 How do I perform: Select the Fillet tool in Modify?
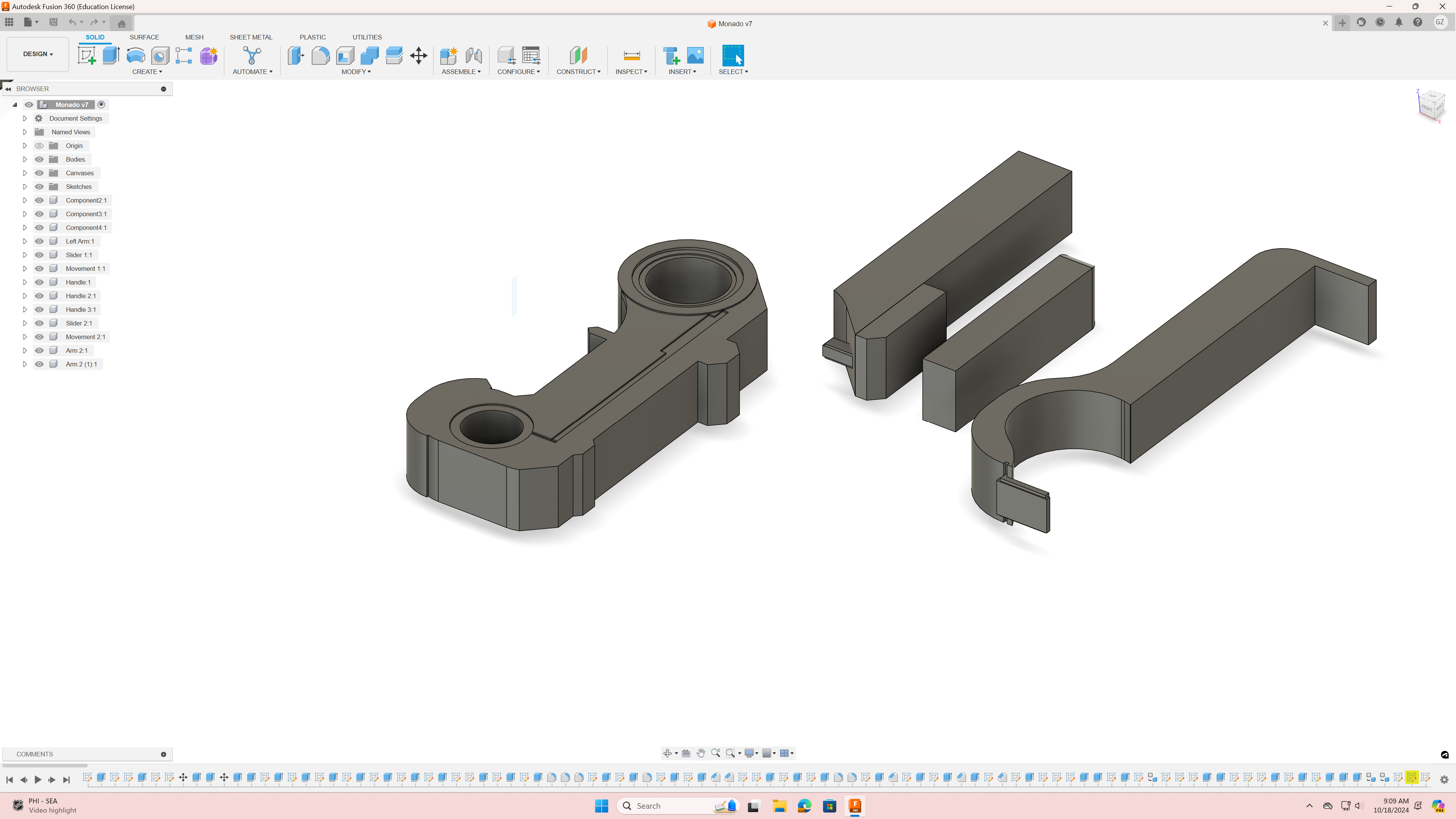coord(320,55)
